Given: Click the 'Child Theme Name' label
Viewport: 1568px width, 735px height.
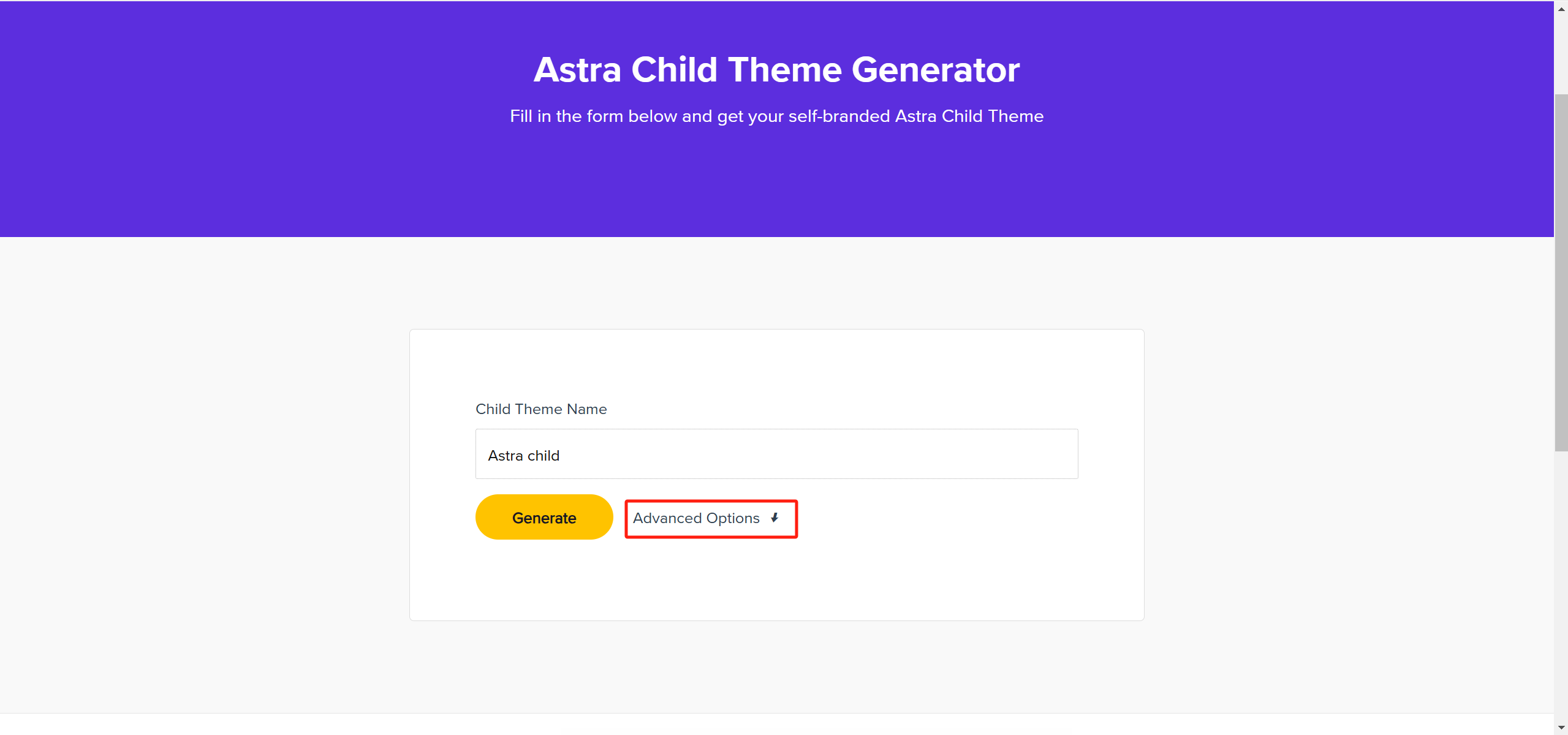Looking at the screenshot, I should 540,409.
